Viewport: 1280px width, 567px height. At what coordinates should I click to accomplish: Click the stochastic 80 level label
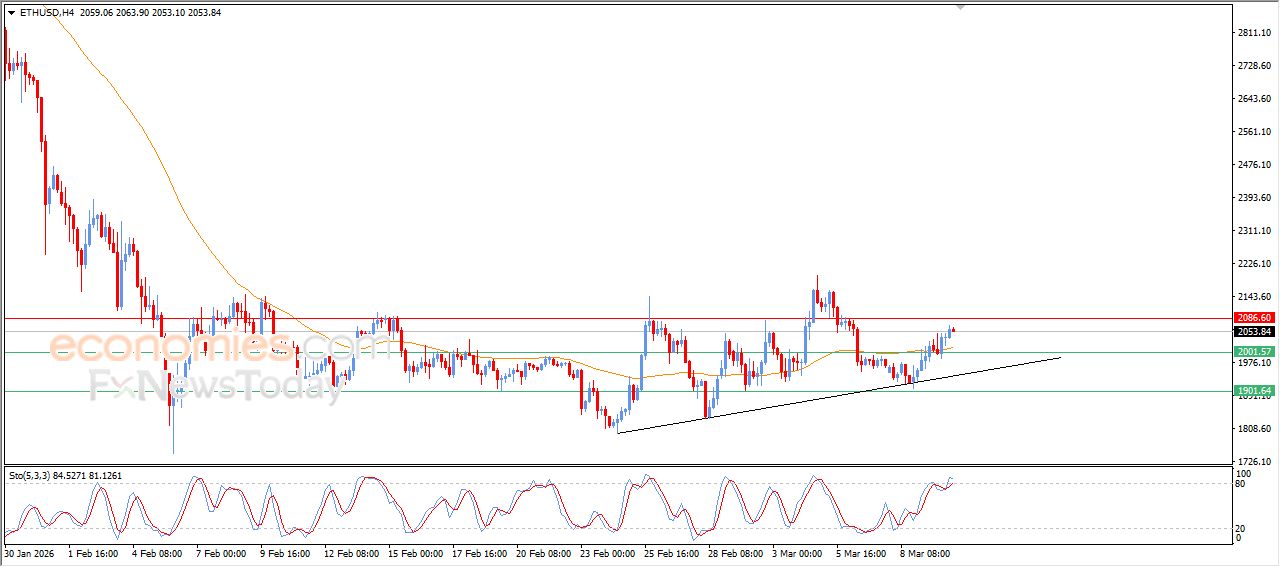[1241, 484]
